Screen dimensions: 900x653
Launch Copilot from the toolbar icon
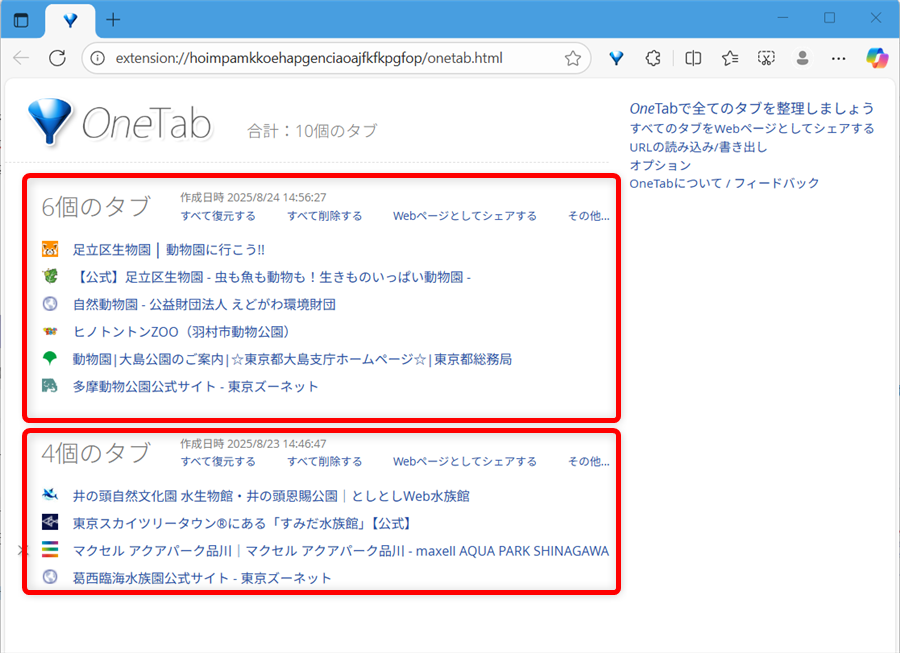click(877, 58)
